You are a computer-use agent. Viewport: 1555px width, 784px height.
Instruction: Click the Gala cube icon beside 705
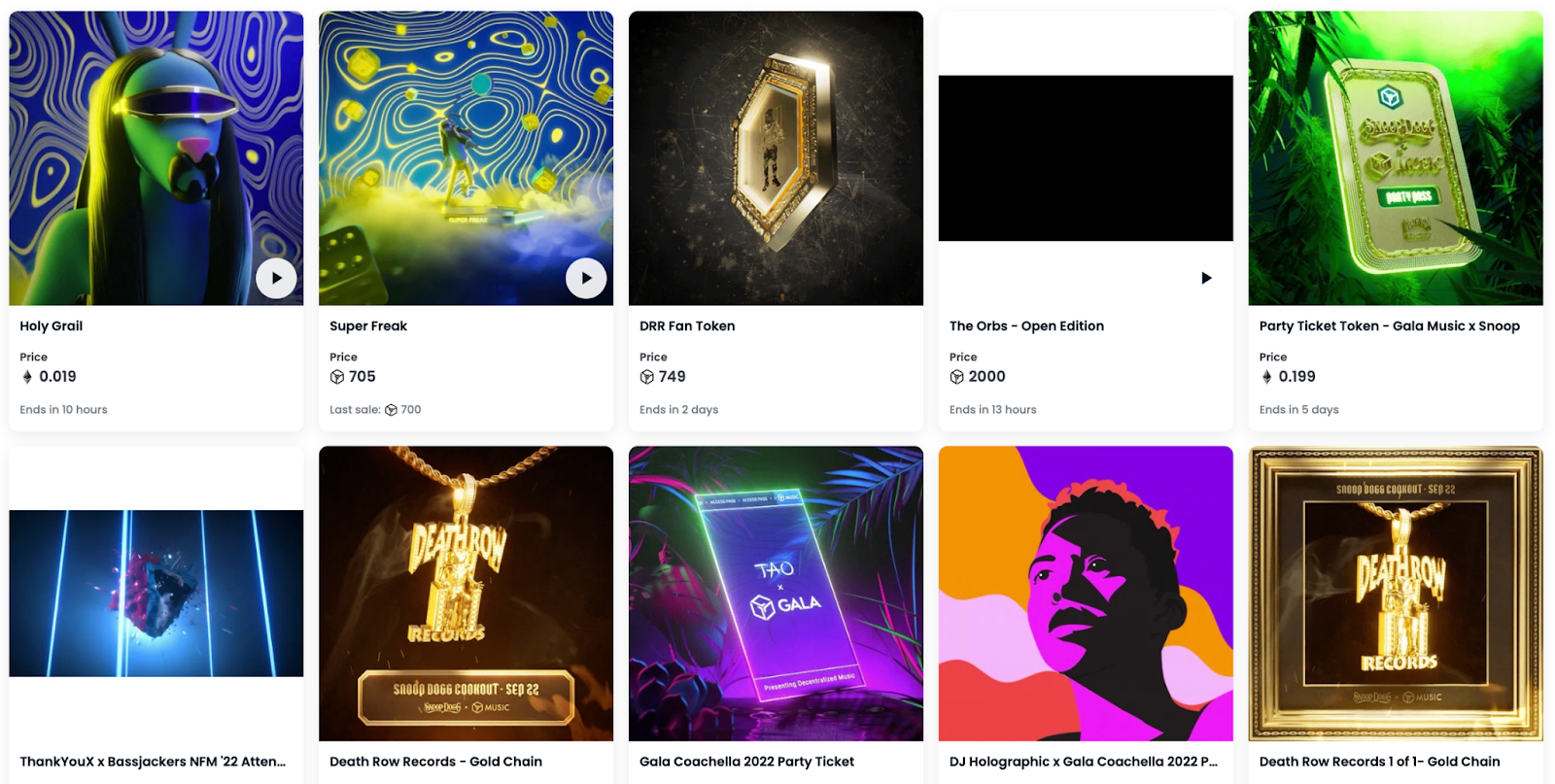[x=337, y=377]
